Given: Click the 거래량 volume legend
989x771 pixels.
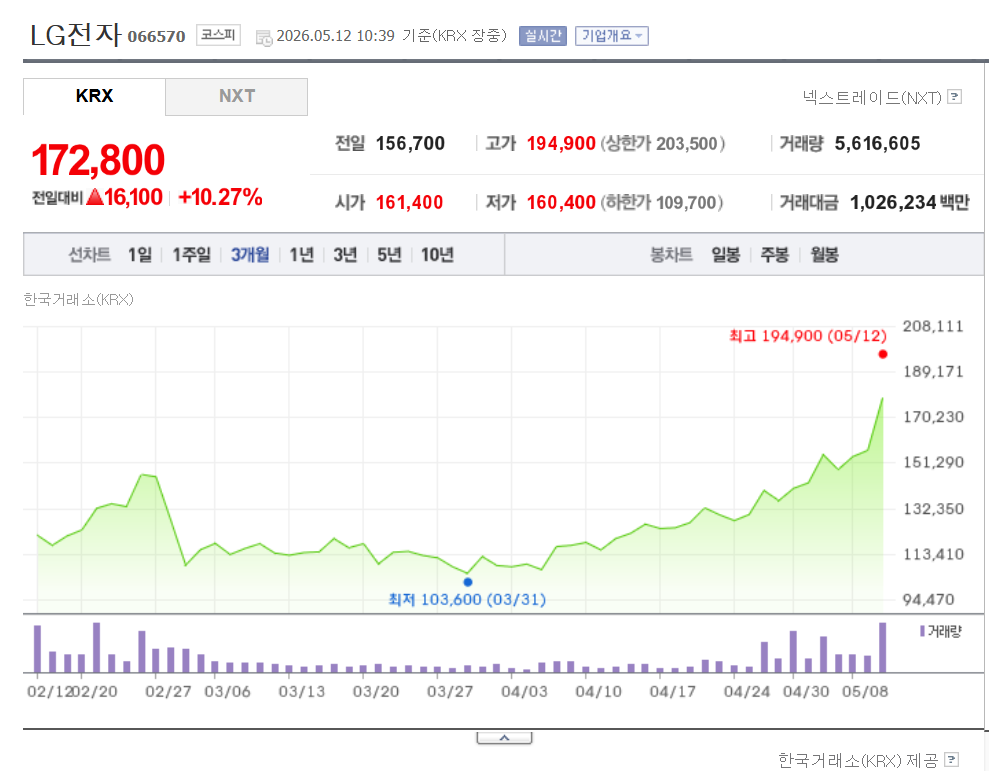Looking at the screenshot, I should point(941,631).
